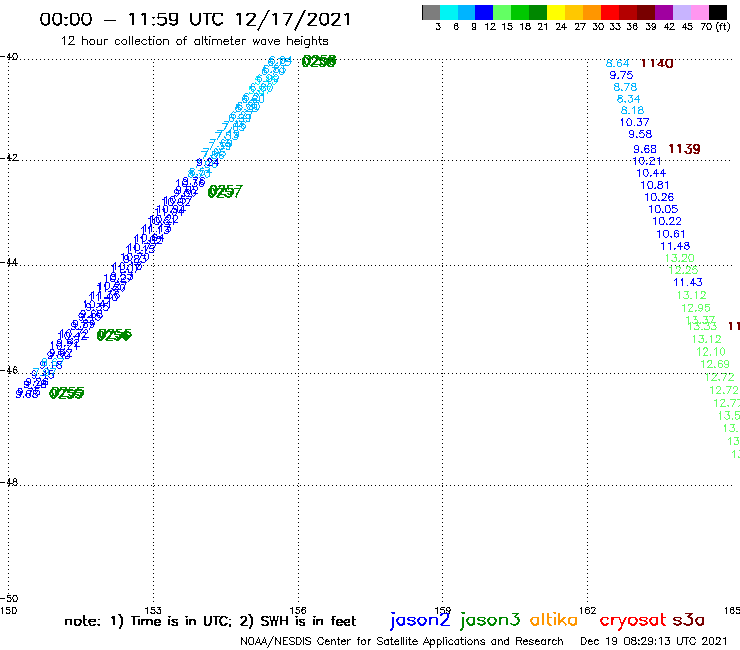Click the green wave height value '12.10'
The height and width of the screenshot is (650, 740).
[x=711, y=352]
